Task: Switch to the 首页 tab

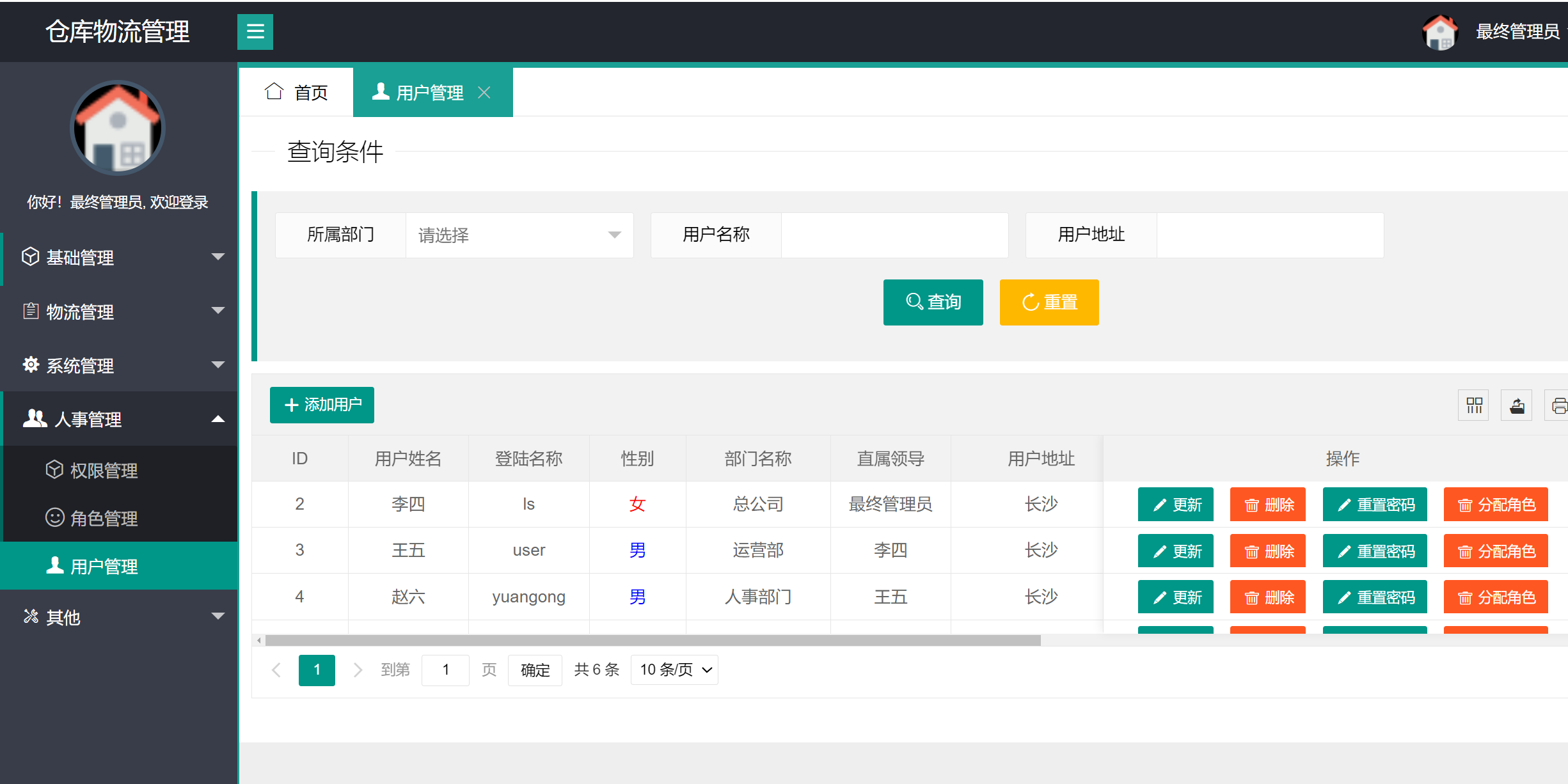Action: tap(296, 93)
